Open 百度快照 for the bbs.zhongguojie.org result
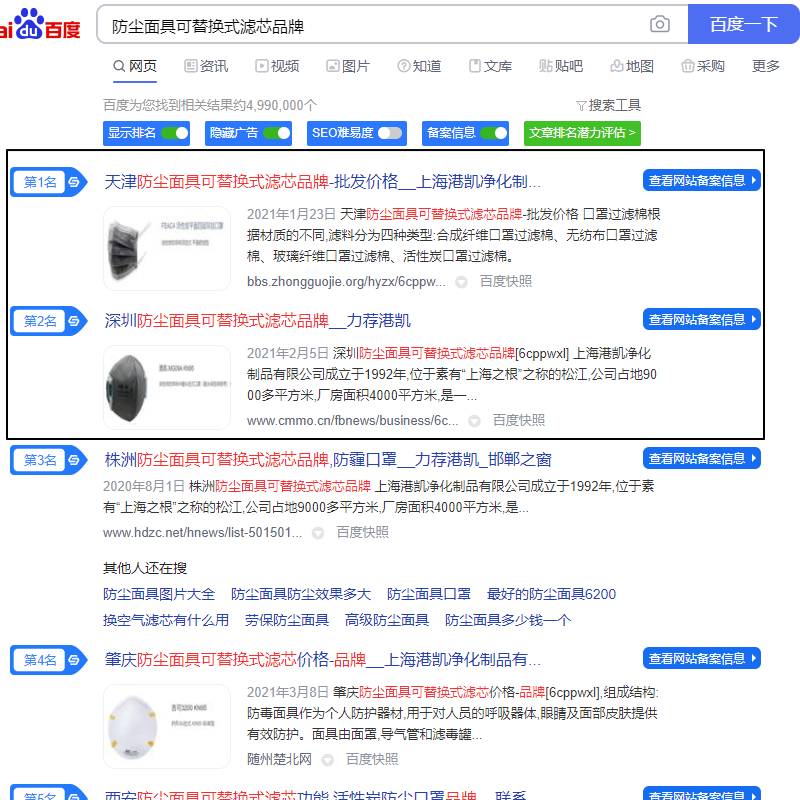 pos(506,282)
